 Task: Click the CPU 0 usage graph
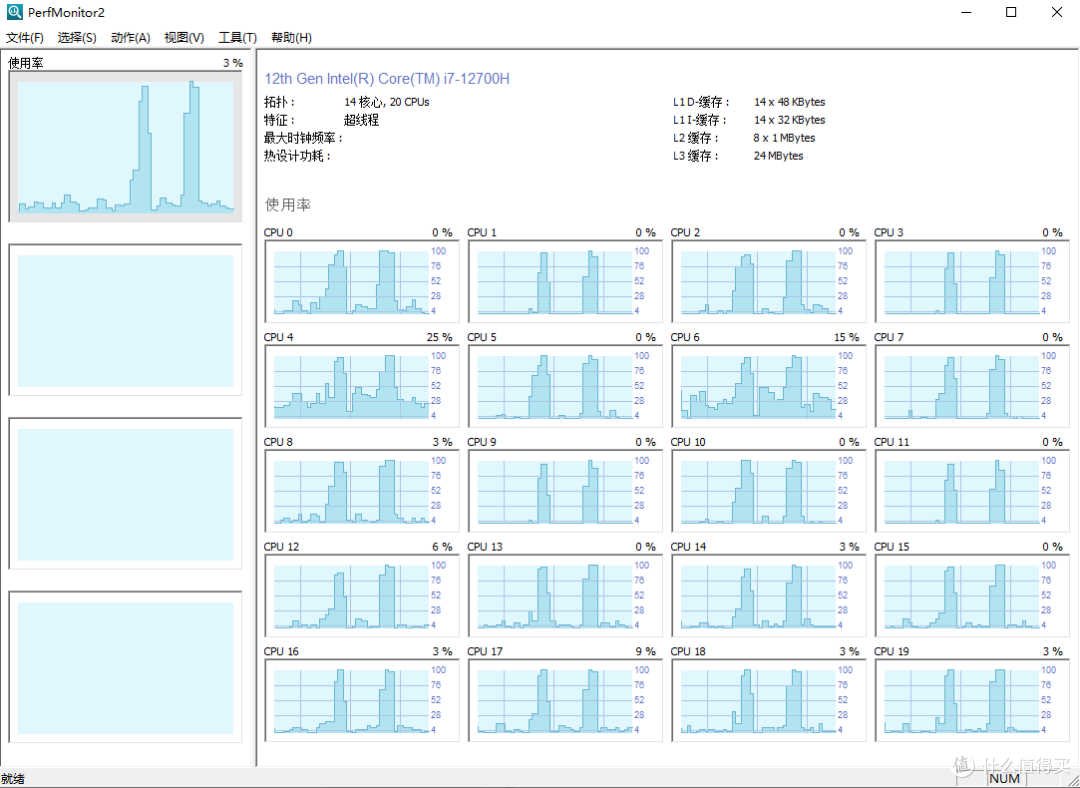[351, 281]
